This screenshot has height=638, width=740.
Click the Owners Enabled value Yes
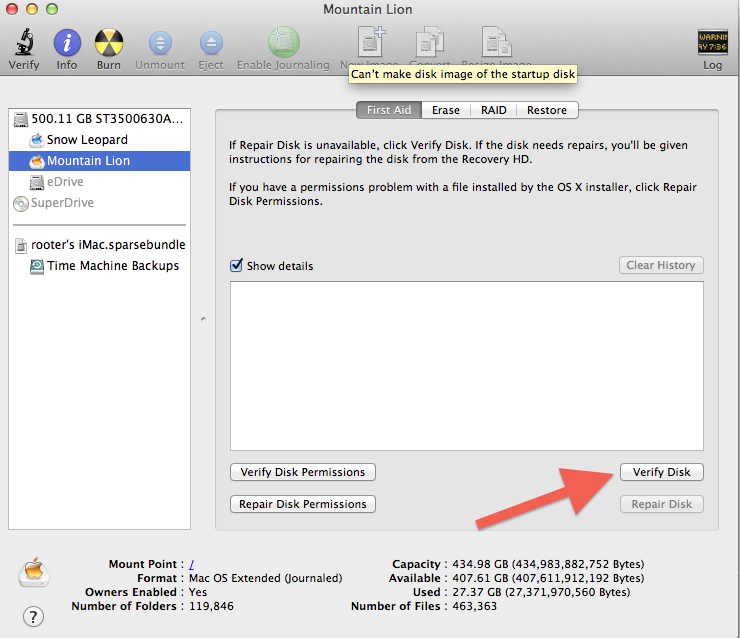[x=198, y=592]
